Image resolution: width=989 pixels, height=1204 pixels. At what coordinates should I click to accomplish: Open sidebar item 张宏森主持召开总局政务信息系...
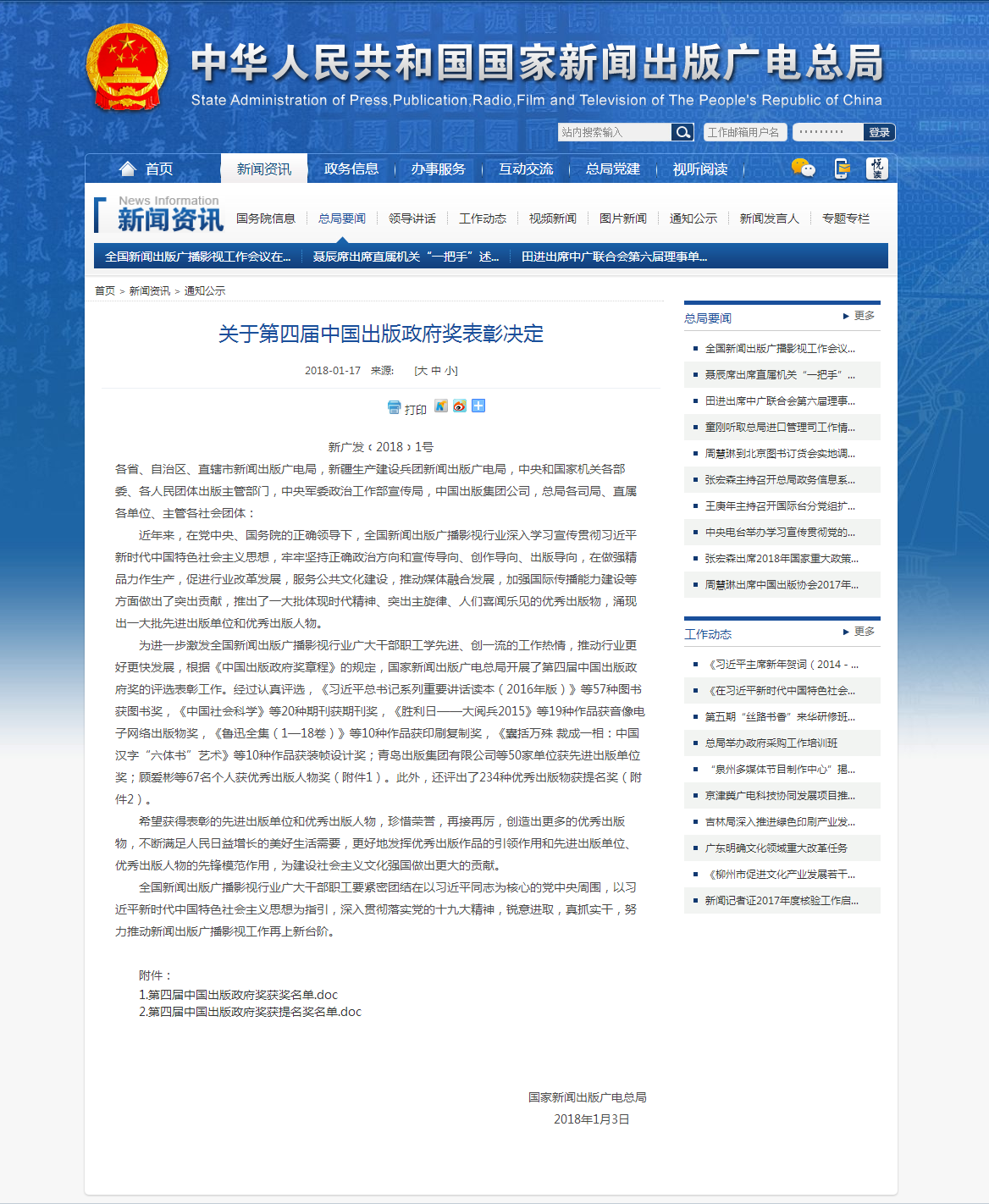[x=780, y=480]
